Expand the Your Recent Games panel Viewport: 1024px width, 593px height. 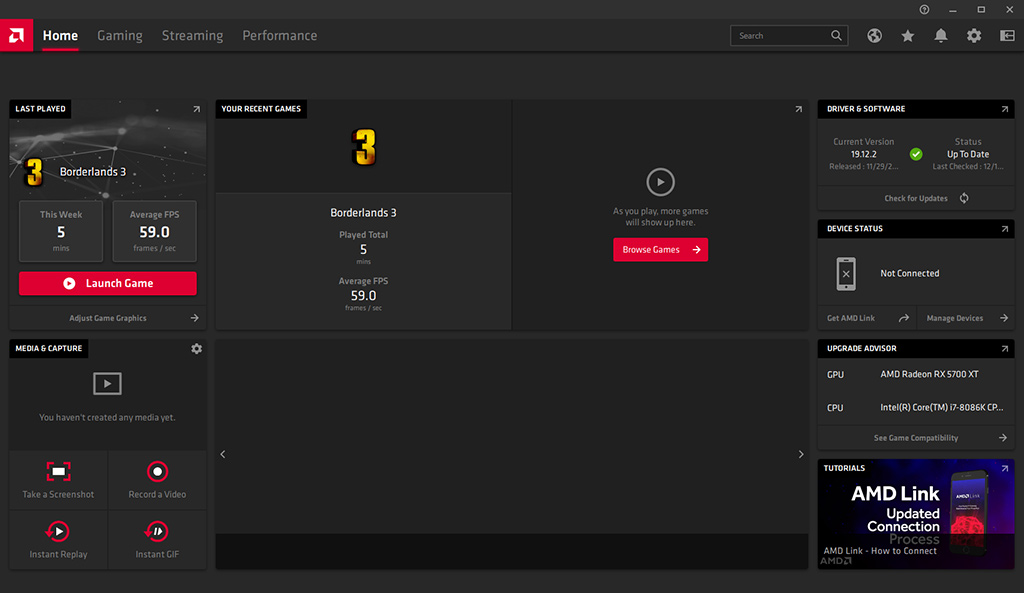click(799, 109)
